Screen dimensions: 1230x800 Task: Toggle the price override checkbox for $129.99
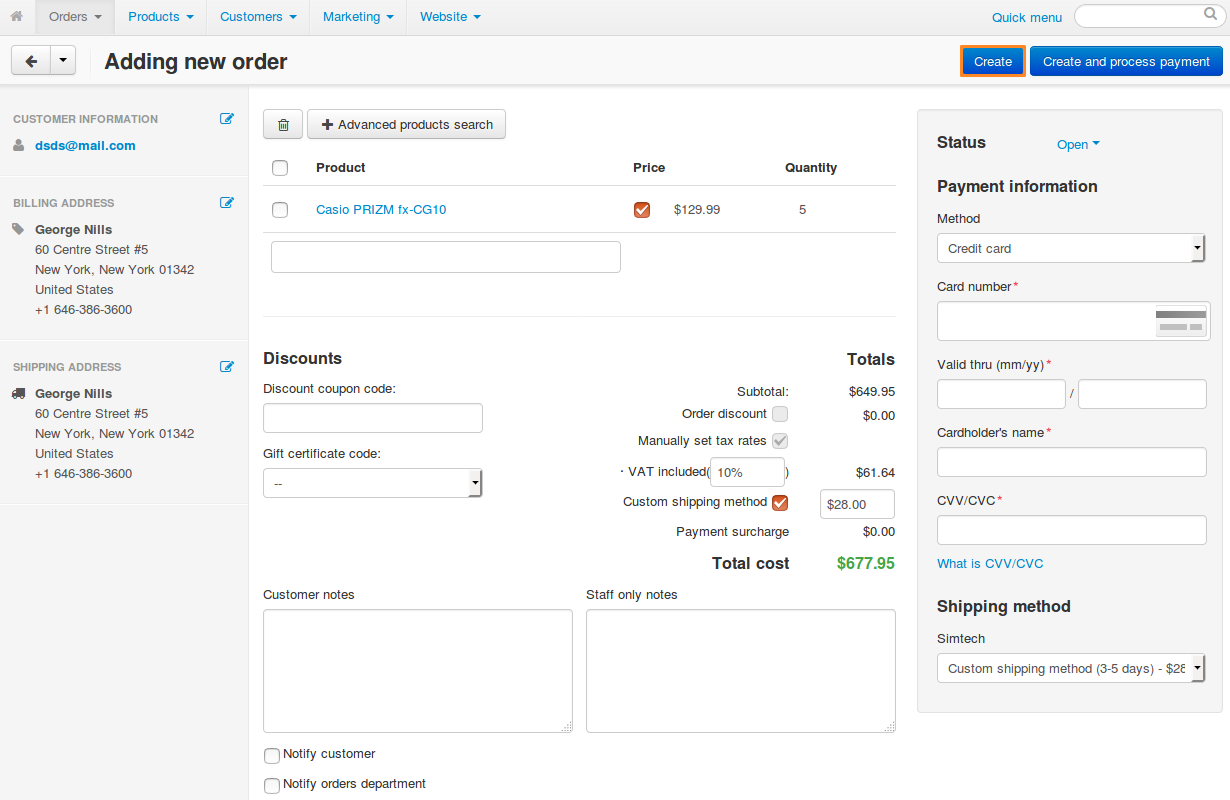click(642, 210)
